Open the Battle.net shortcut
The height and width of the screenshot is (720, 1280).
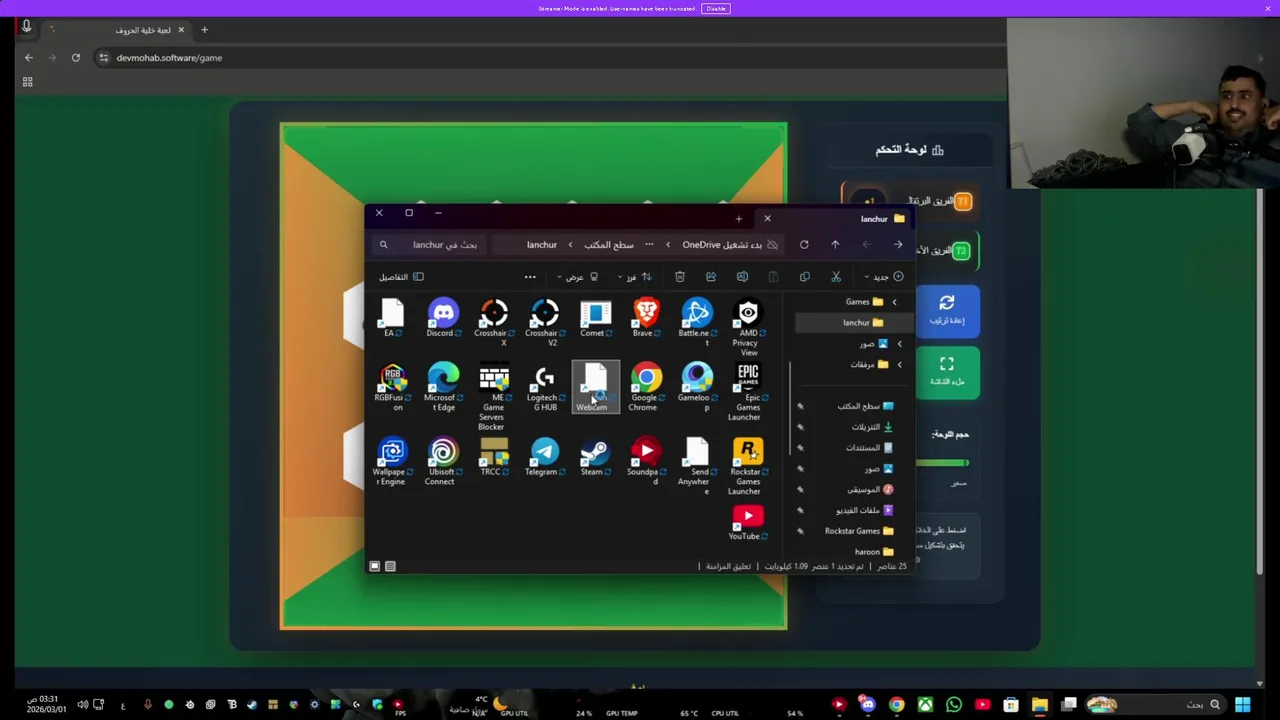(x=697, y=323)
